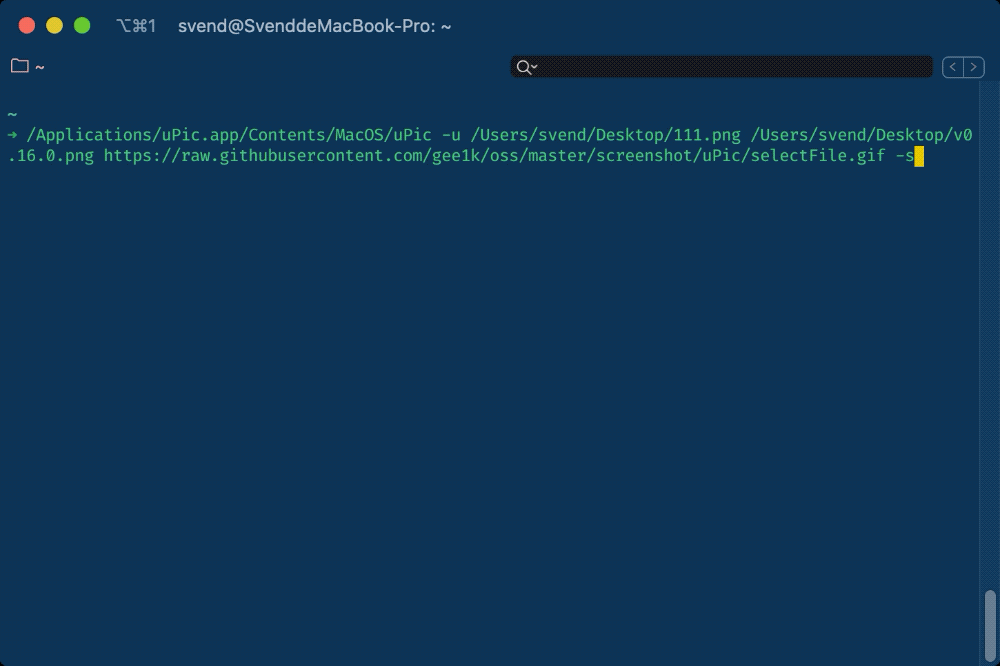
Task: Click the ⌥⌘1 shortcut label in title bar
Action: pos(136,26)
